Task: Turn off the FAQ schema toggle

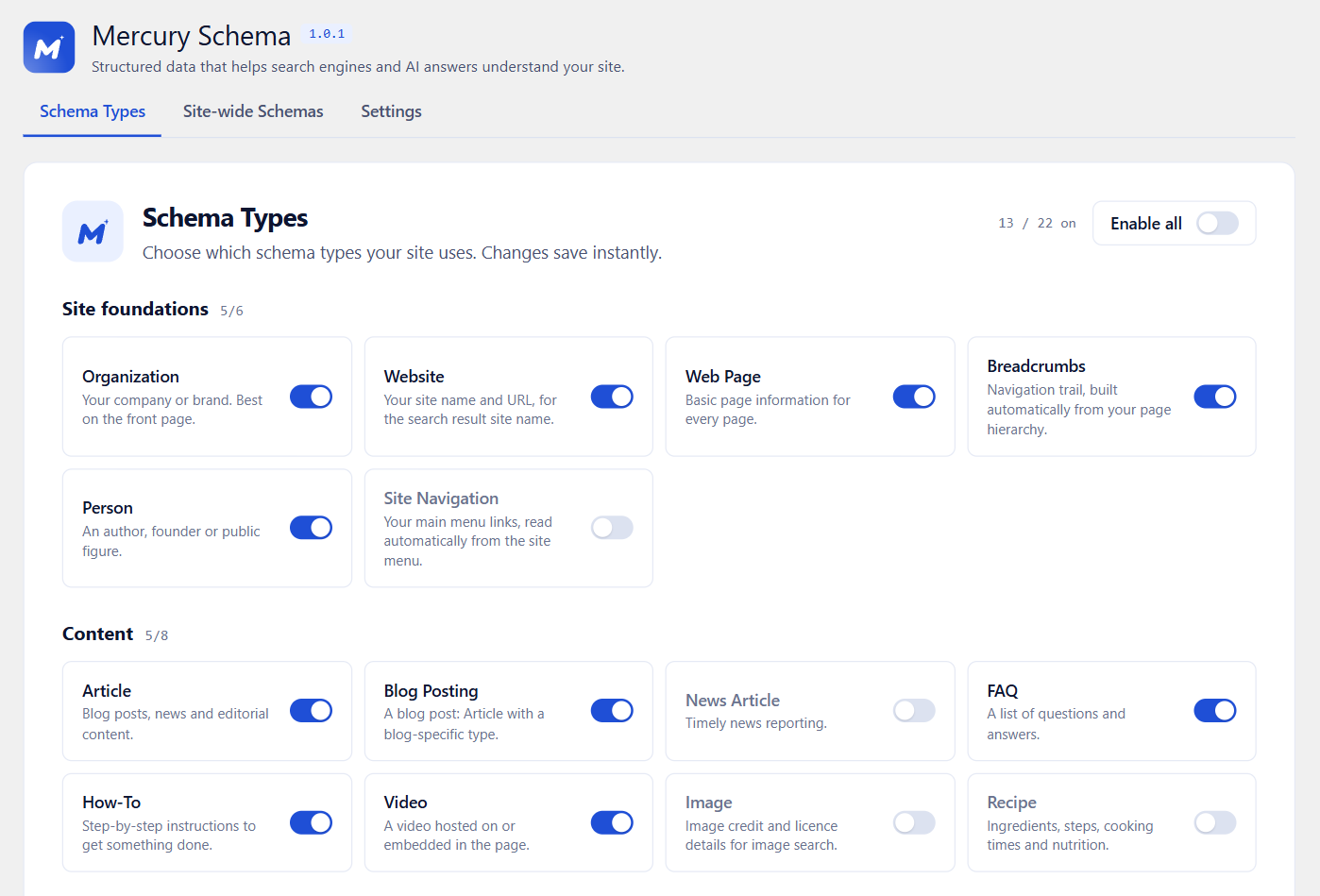Action: point(1215,711)
